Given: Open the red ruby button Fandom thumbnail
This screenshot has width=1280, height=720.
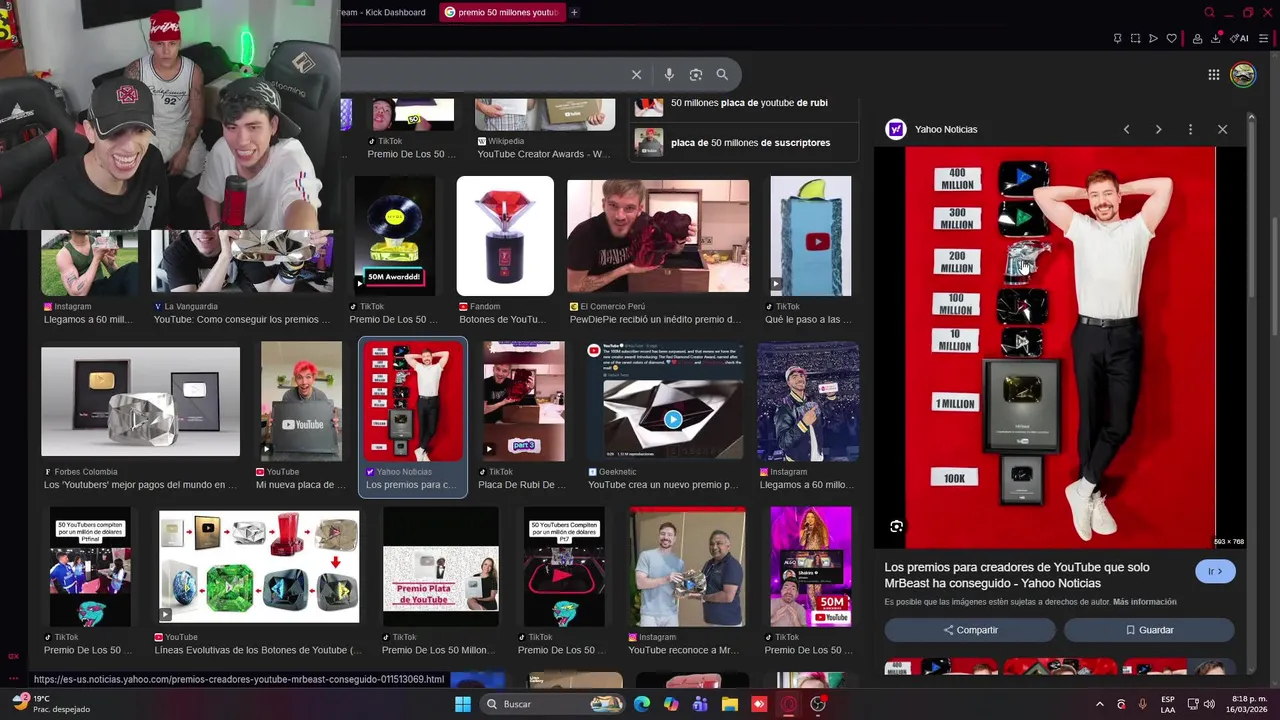Looking at the screenshot, I should [x=505, y=236].
